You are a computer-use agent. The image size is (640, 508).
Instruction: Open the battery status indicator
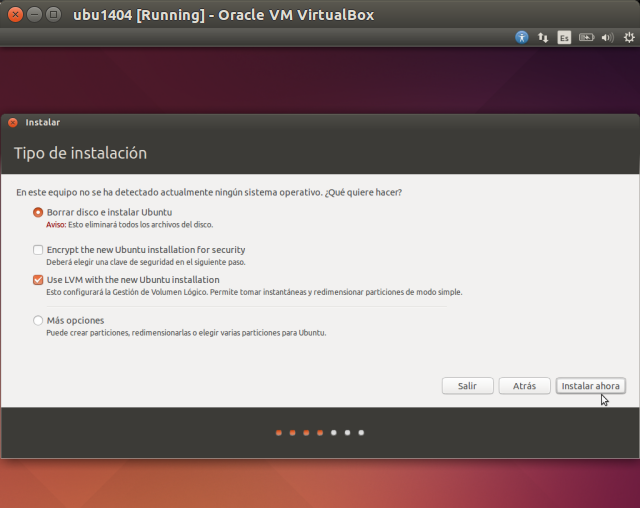pos(586,38)
